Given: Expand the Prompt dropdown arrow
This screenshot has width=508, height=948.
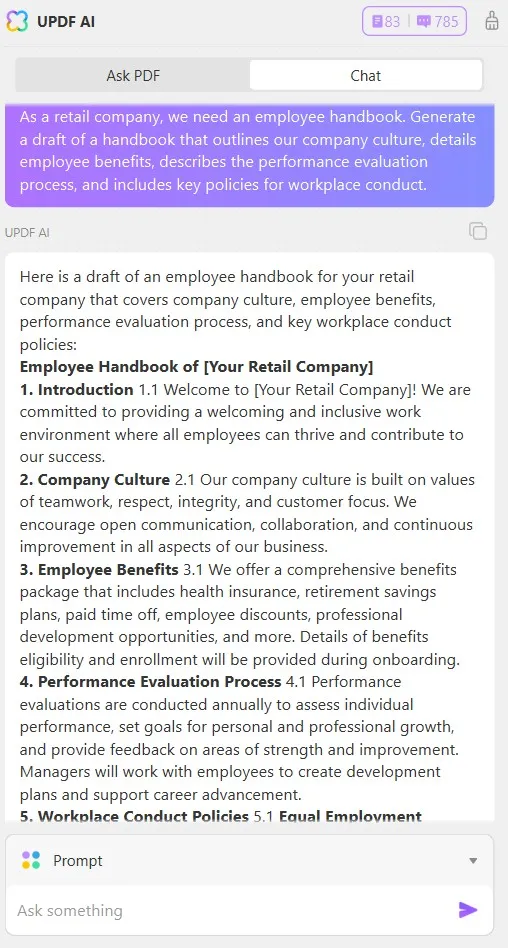Looking at the screenshot, I should coord(474,861).
